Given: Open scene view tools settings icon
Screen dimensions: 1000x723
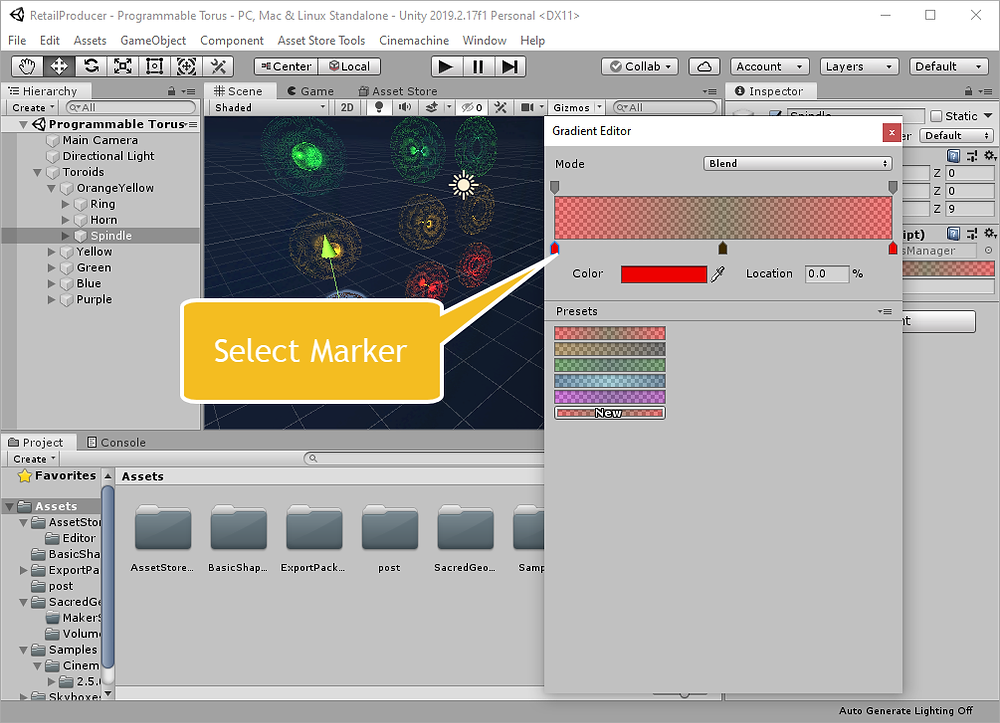Looking at the screenshot, I should pos(501,107).
